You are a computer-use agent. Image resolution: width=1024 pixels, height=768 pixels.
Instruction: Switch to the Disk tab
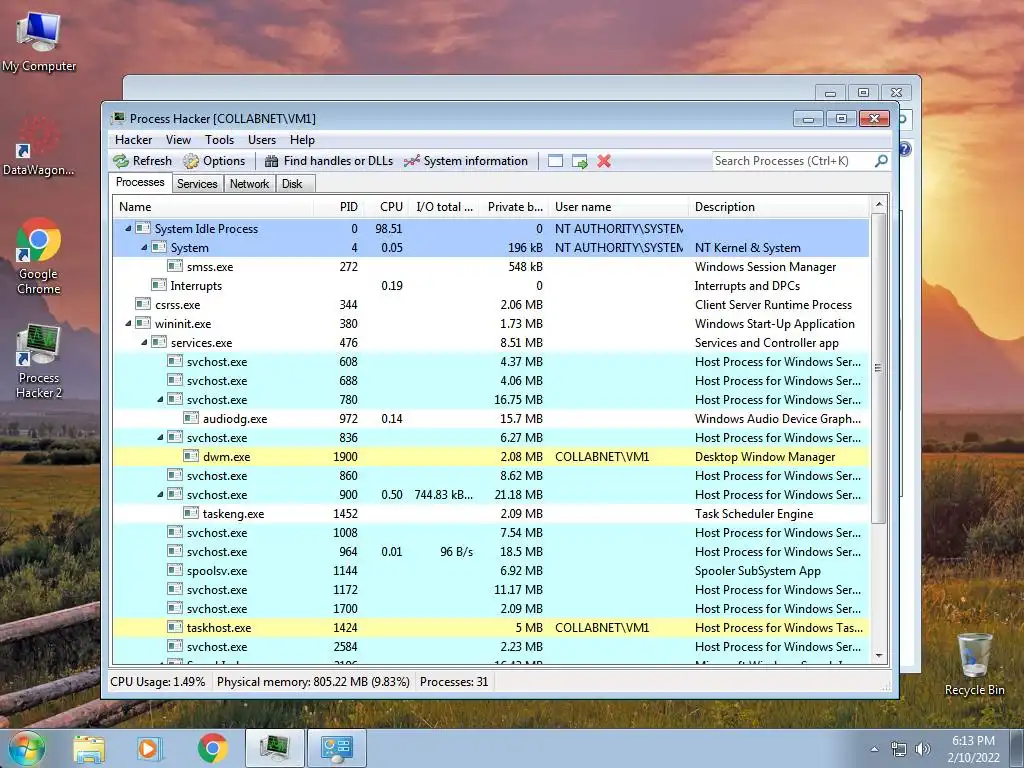(293, 184)
